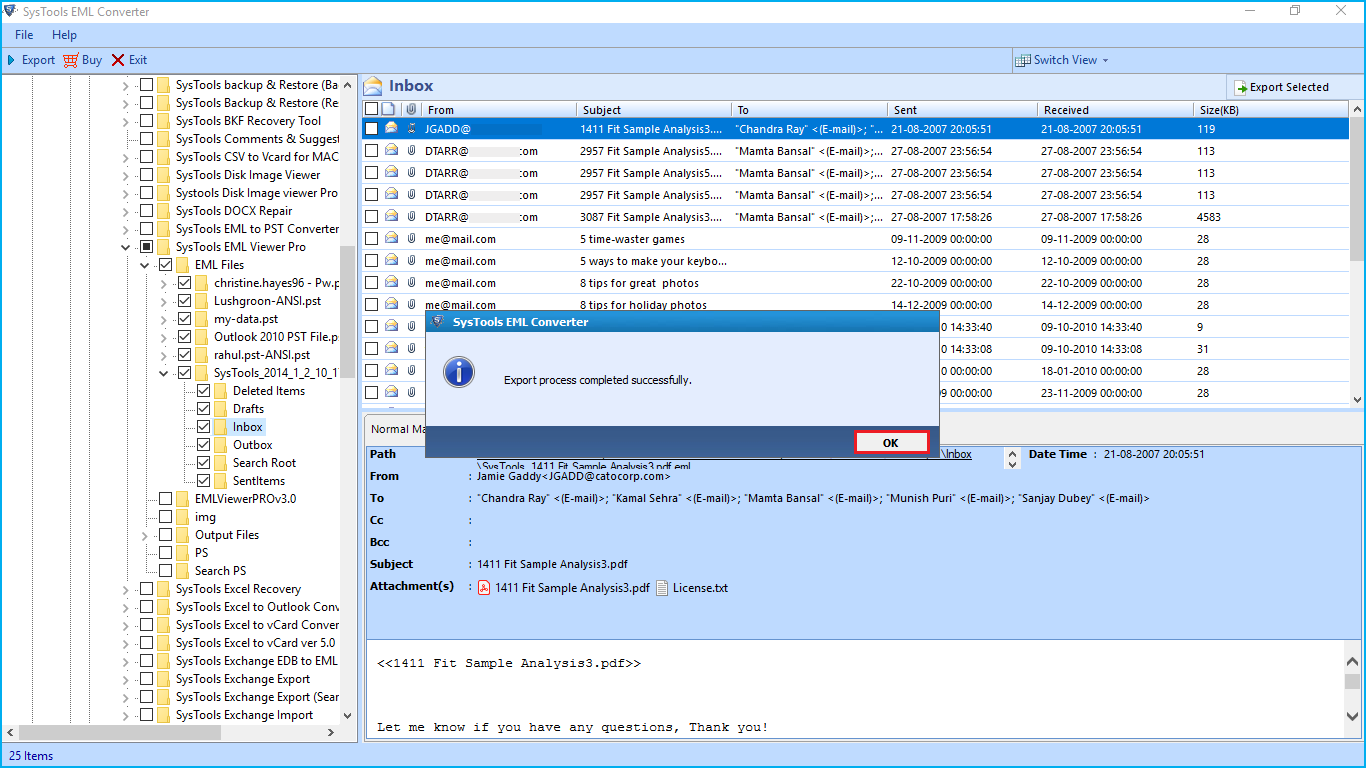The image size is (1366, 768).
Task: Click the red Exit icon
Action: (118, 60)
